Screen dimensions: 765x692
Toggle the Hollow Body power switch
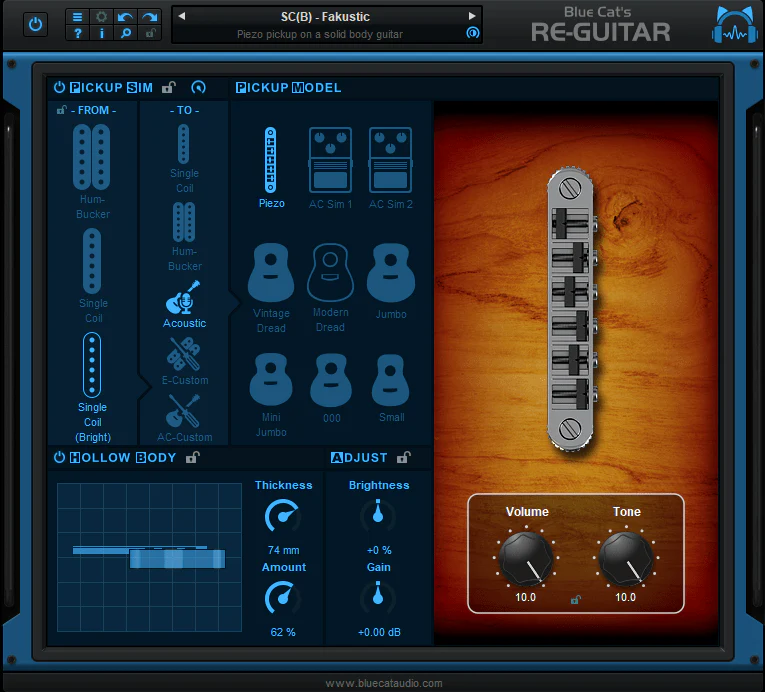click(x=59, y=457)
